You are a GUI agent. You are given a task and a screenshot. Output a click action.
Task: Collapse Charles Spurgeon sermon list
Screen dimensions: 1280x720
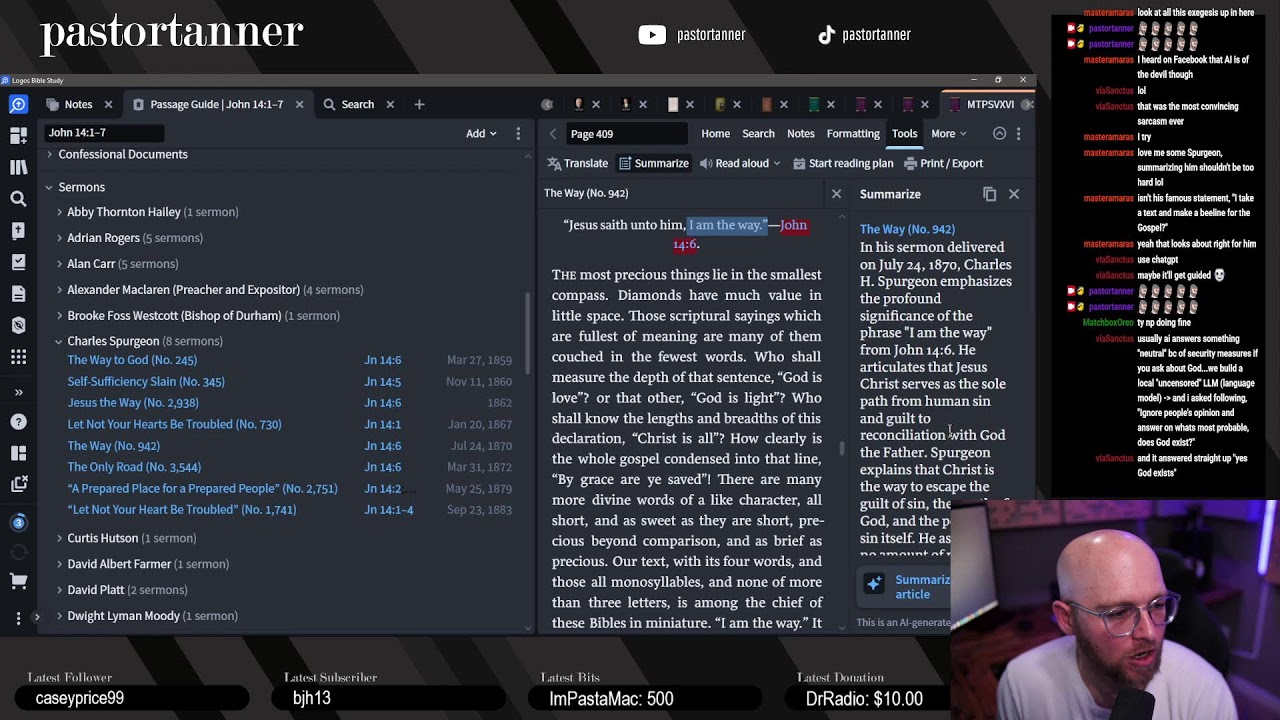(x=59, y=341)
